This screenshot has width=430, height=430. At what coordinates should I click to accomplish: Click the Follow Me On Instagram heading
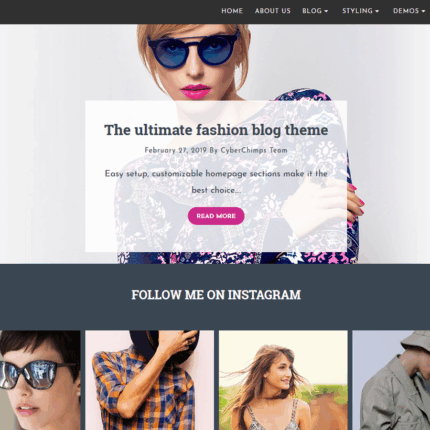click(x=216, y=295)
